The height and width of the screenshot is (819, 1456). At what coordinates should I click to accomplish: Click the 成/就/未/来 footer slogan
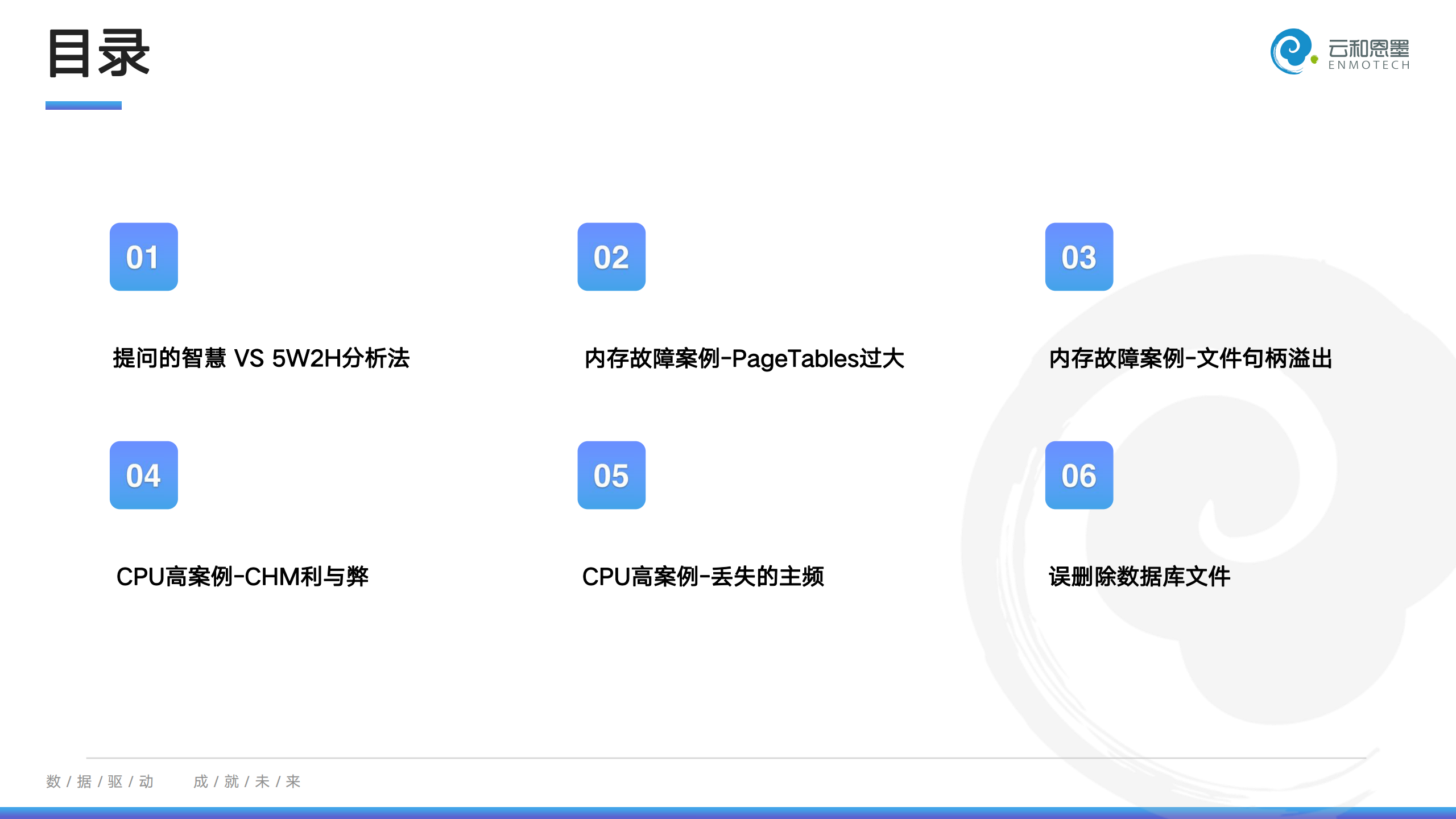[247, 781]
